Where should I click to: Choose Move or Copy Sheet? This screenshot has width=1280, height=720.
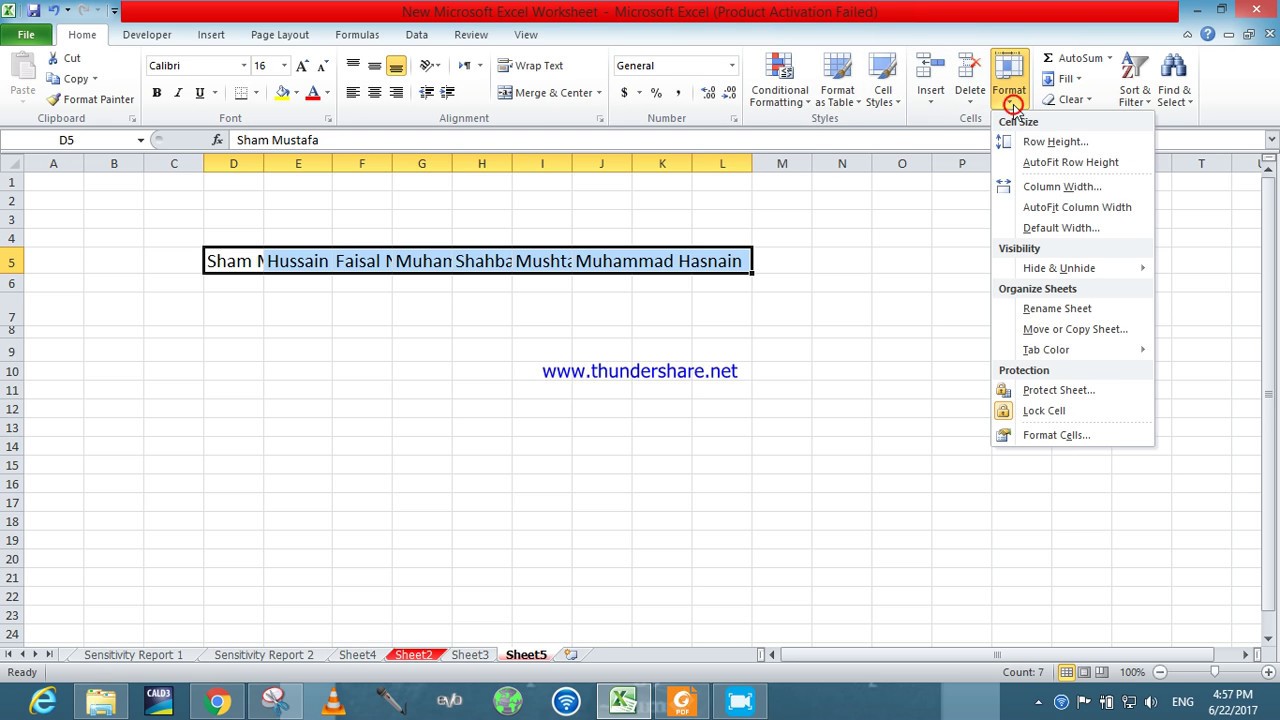point(1073,329)
